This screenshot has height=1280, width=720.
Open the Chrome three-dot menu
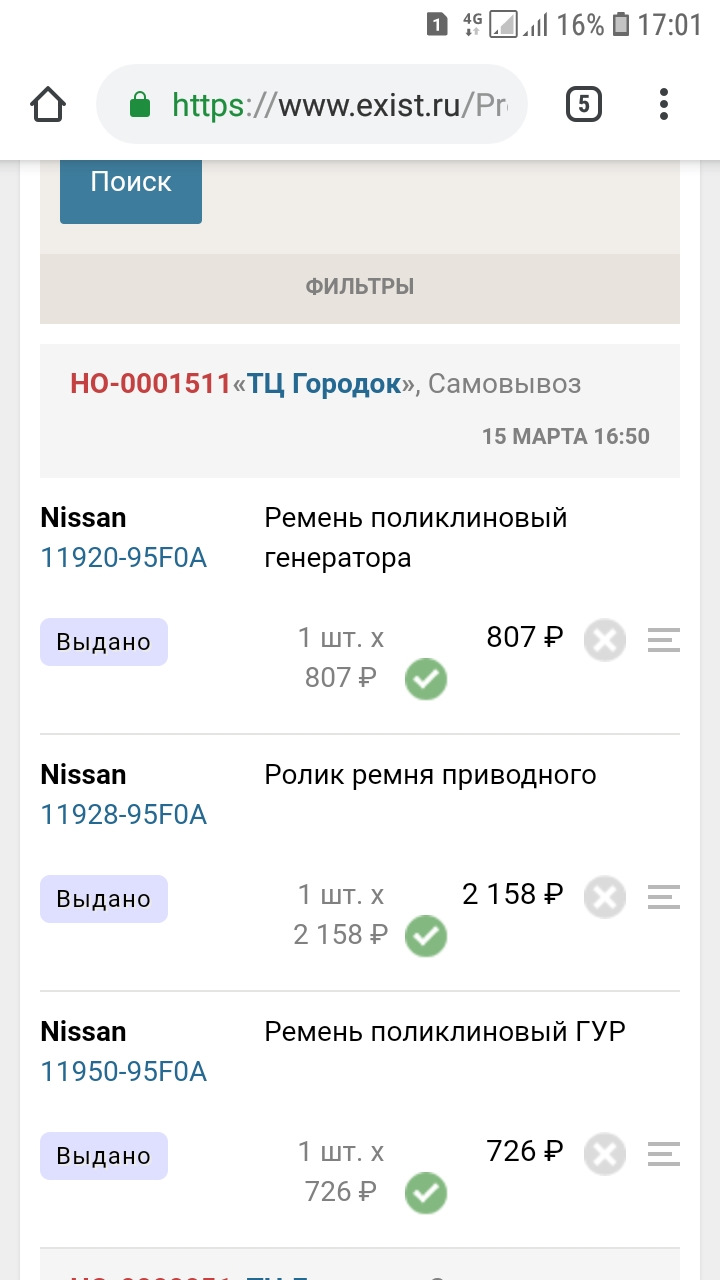click(663, 103)
